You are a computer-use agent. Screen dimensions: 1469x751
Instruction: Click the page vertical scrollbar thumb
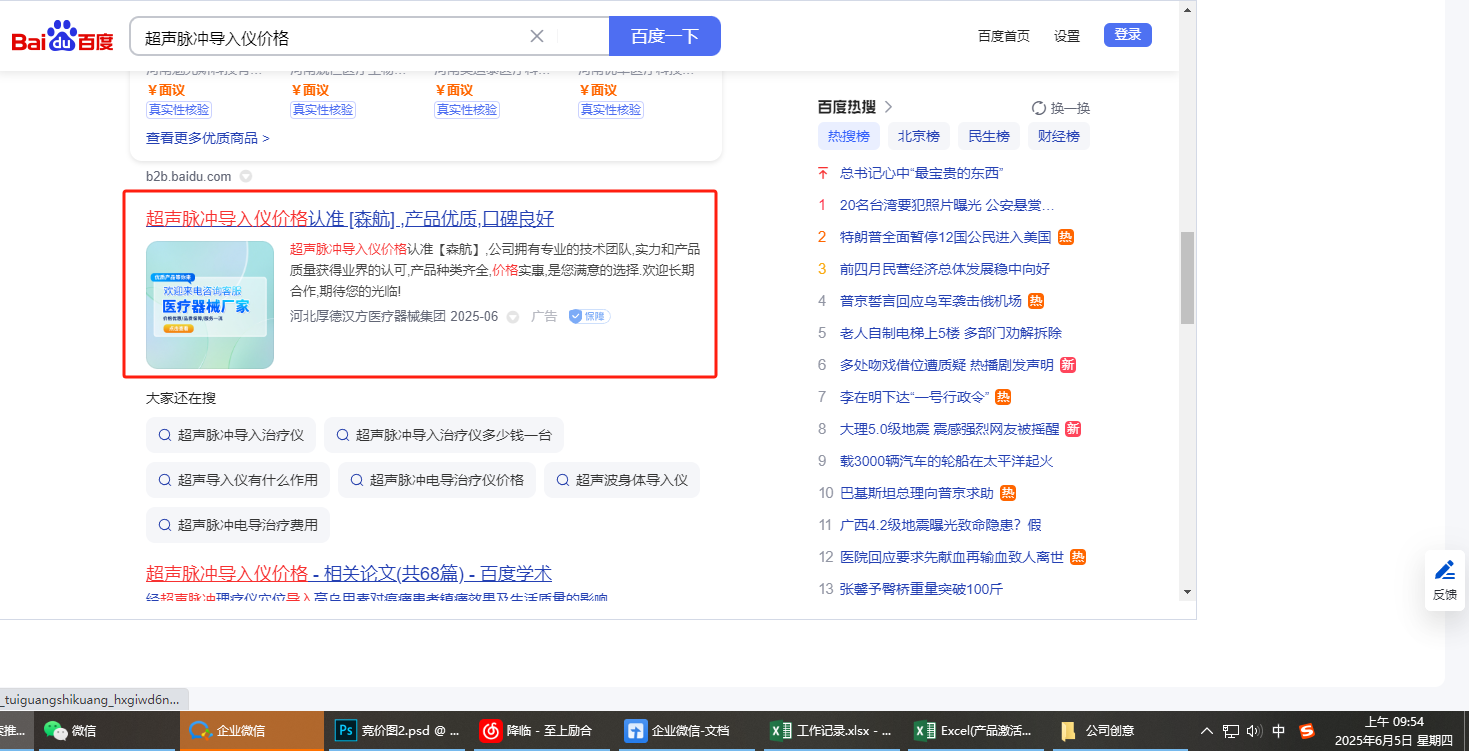click(1187, 278)
